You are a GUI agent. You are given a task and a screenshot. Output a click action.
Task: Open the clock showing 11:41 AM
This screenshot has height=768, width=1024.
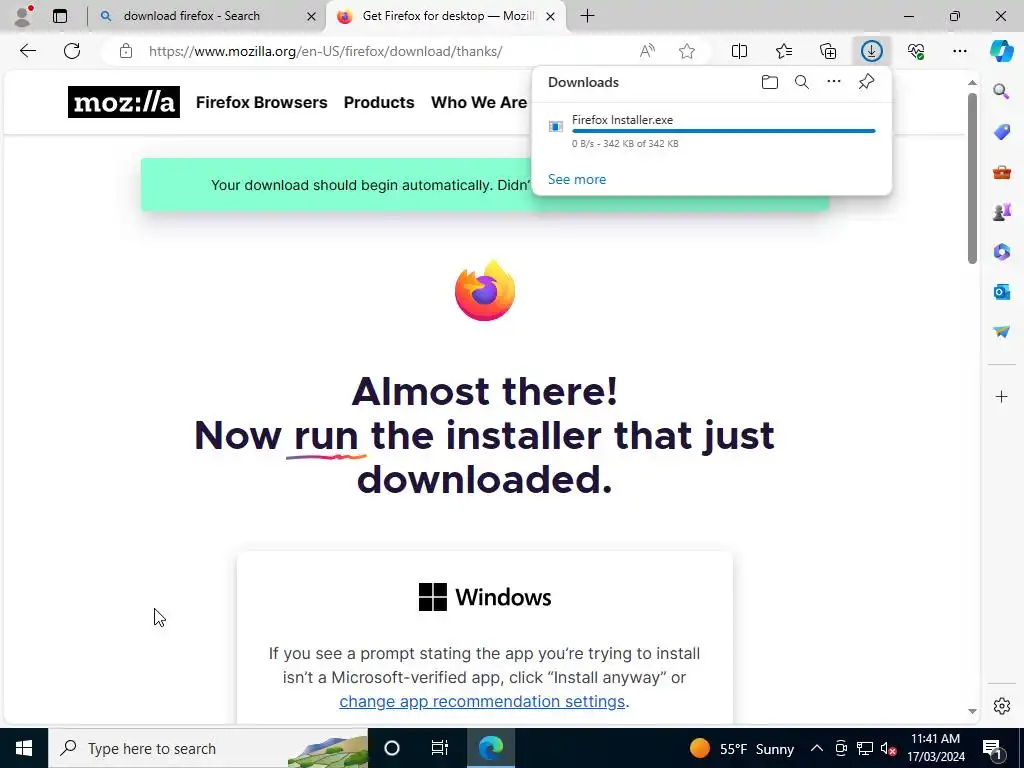pyautogui.click(x=936, y=748)
